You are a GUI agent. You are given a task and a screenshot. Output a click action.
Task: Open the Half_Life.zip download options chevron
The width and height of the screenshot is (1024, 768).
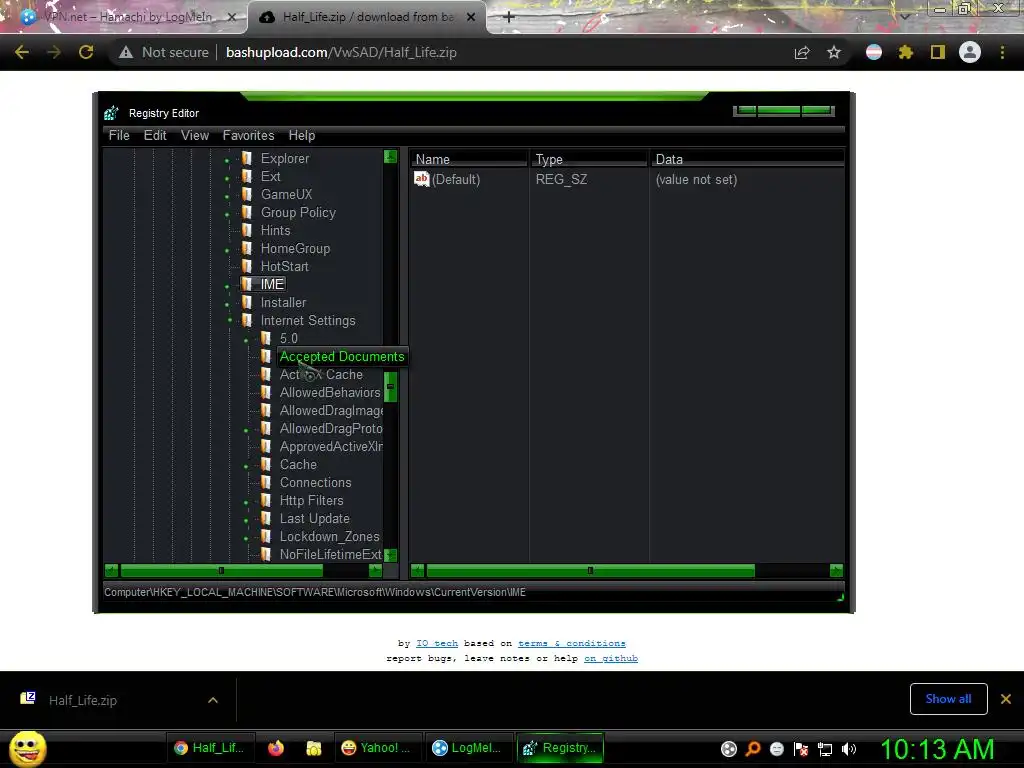point(213,700)
